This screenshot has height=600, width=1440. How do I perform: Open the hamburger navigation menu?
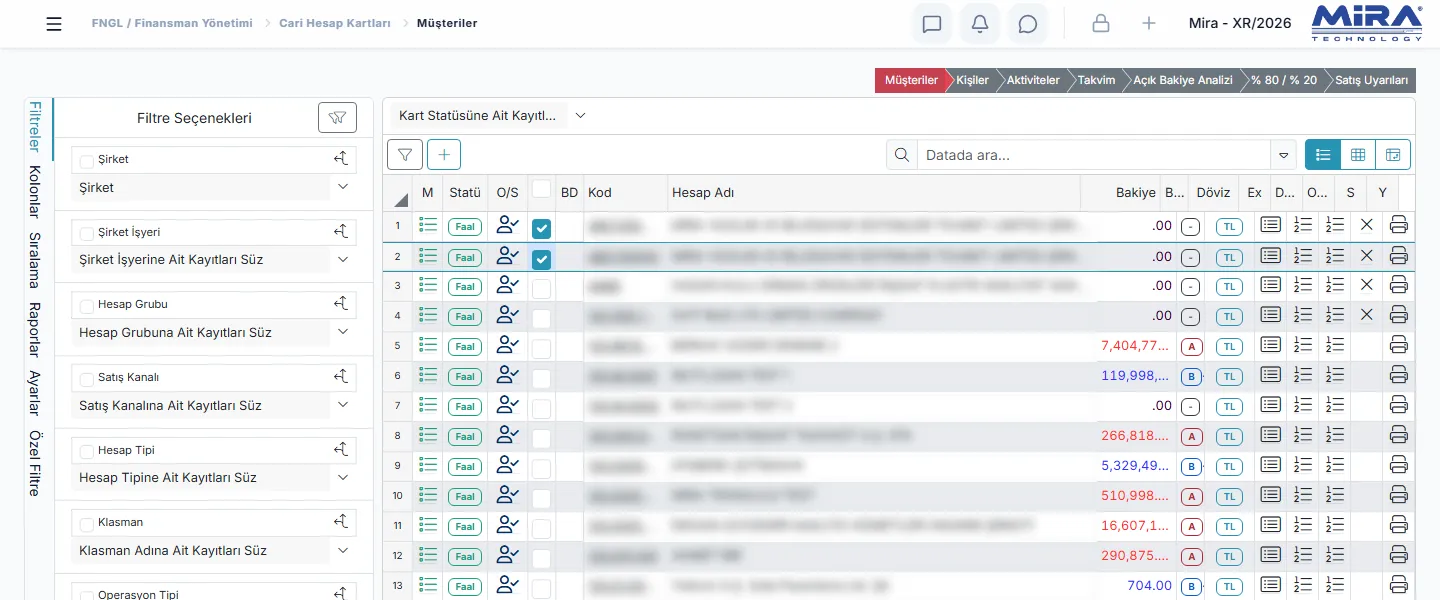point(54,24)
